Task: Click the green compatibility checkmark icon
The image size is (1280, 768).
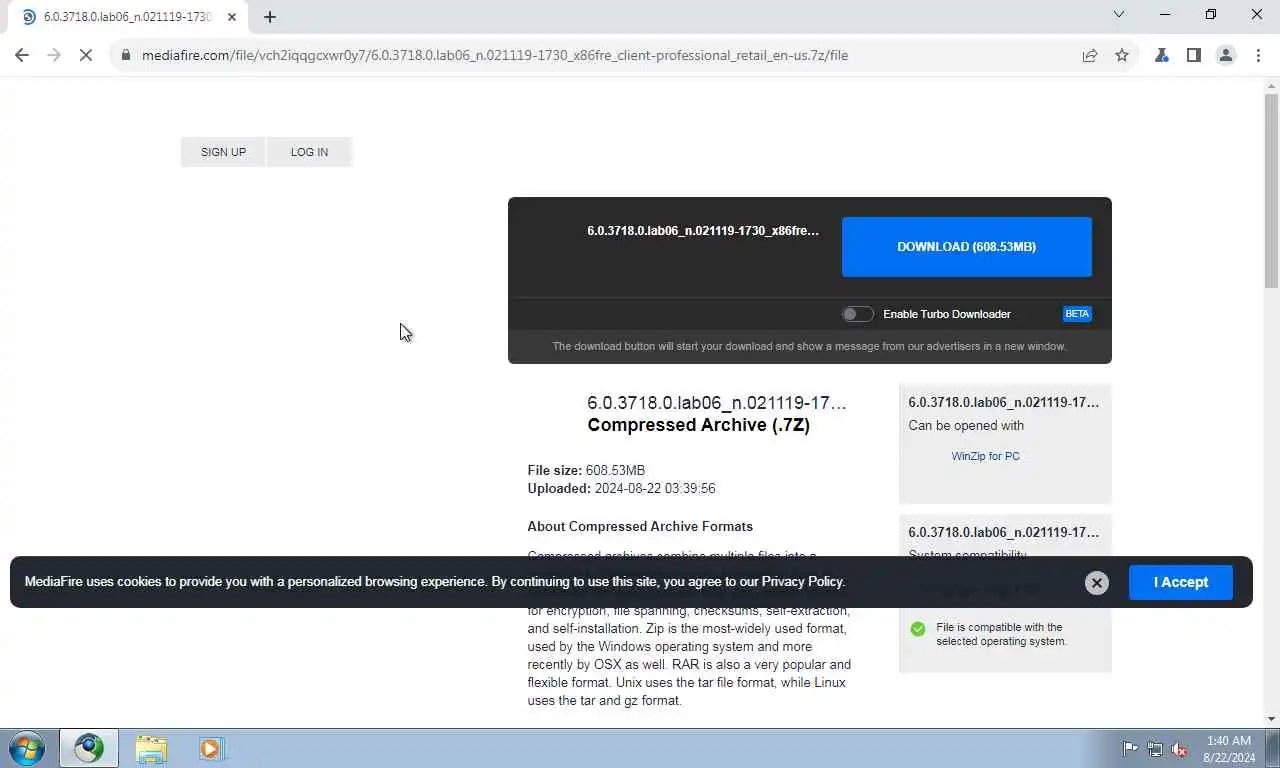Action: [917, 629]
